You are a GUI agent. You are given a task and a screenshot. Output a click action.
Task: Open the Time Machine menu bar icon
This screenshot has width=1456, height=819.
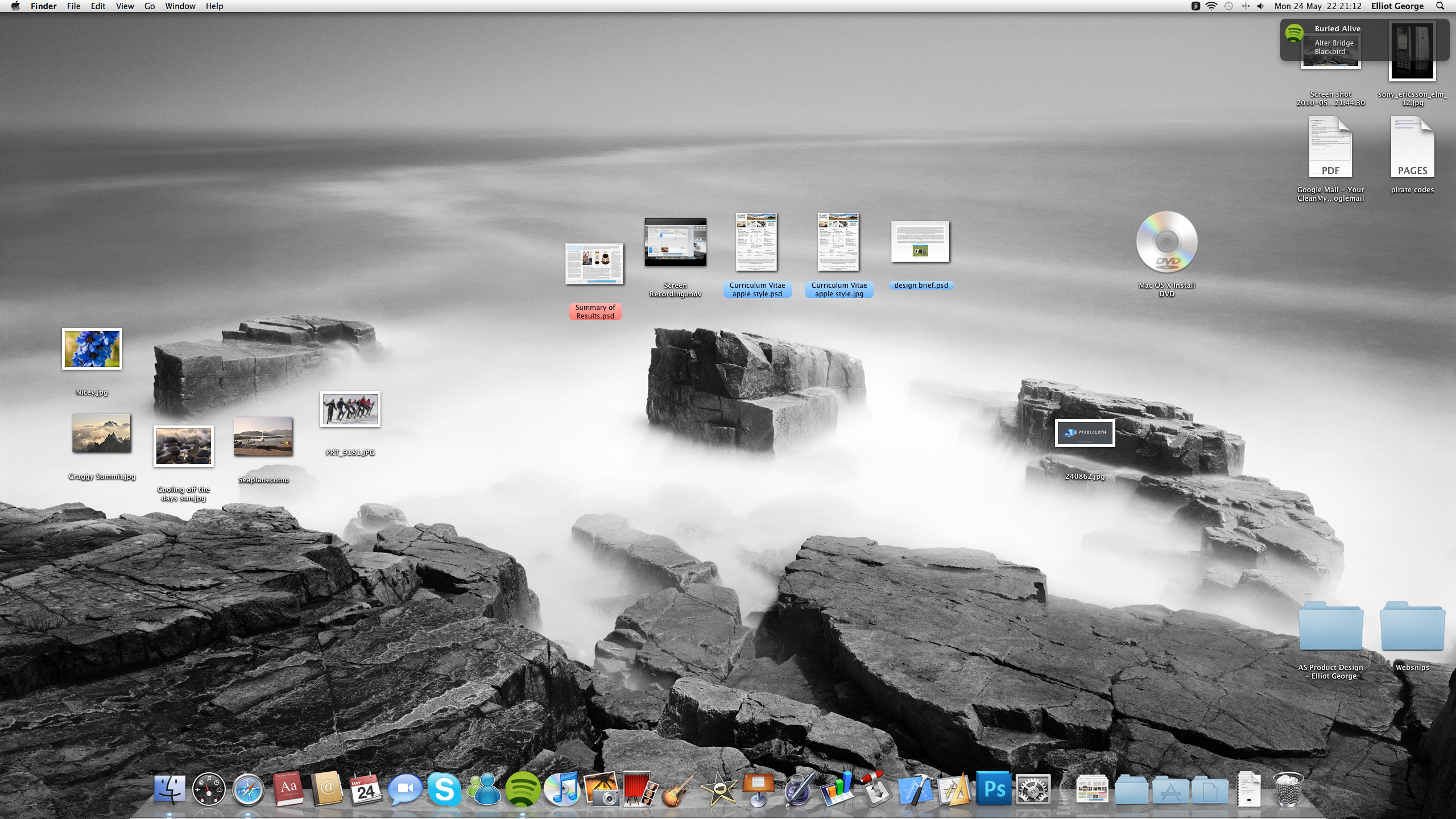tap(1228, 6)
